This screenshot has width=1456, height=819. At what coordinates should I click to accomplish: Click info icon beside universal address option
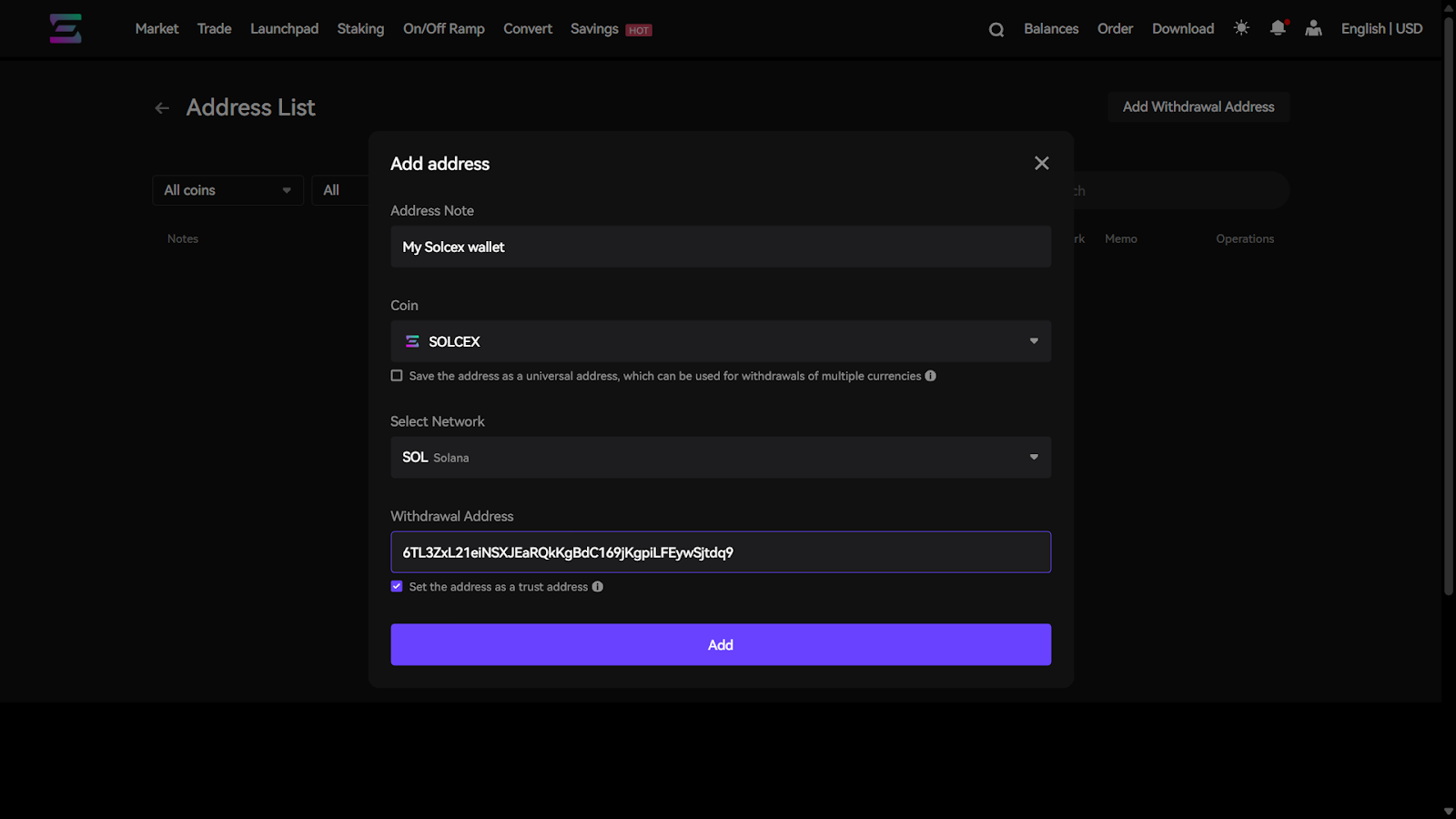click(x=930, y=376)
